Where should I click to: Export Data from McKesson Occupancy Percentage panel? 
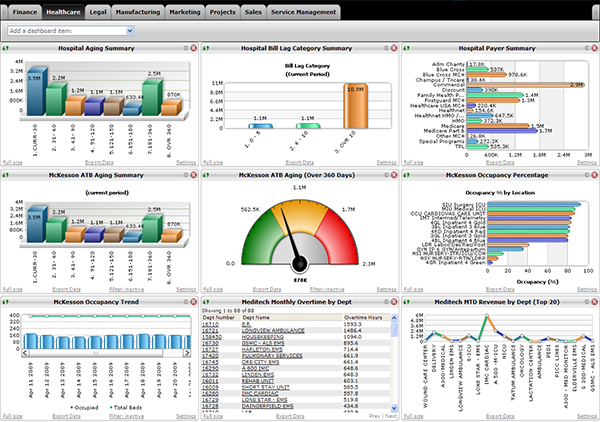(x=500, y=290)
